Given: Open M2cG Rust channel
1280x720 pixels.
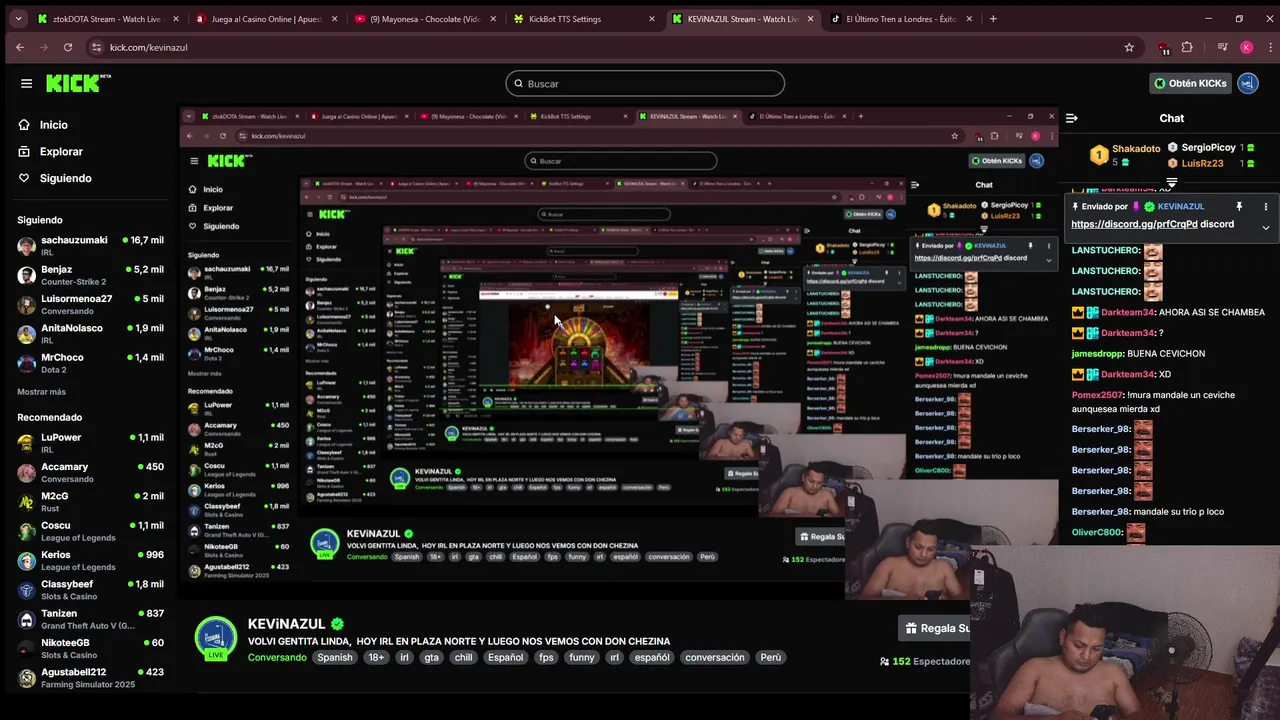Looking at the screenshot, I should pyautogui.click(x=90, y=502).
